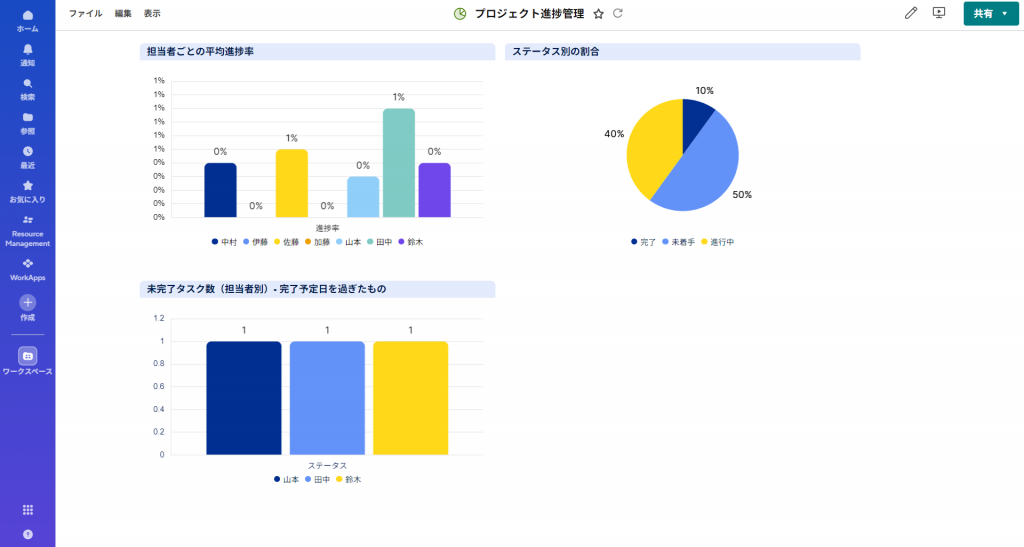Open the 参照 browse folder icon
Screen dimensions: 1024x547
27,118
